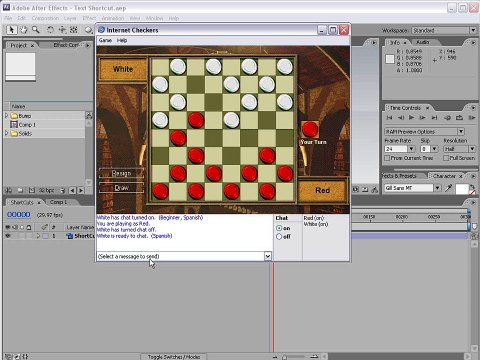This screenshot has height=360, width=480.
Task: Click loop option icon in Time Controls
Action: click(459, 118)
